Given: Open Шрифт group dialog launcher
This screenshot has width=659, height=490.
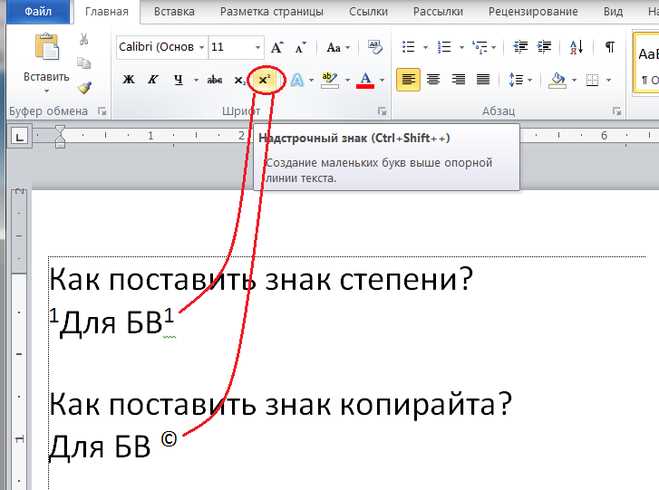Looking at the screenshot, I should [382, 111].
